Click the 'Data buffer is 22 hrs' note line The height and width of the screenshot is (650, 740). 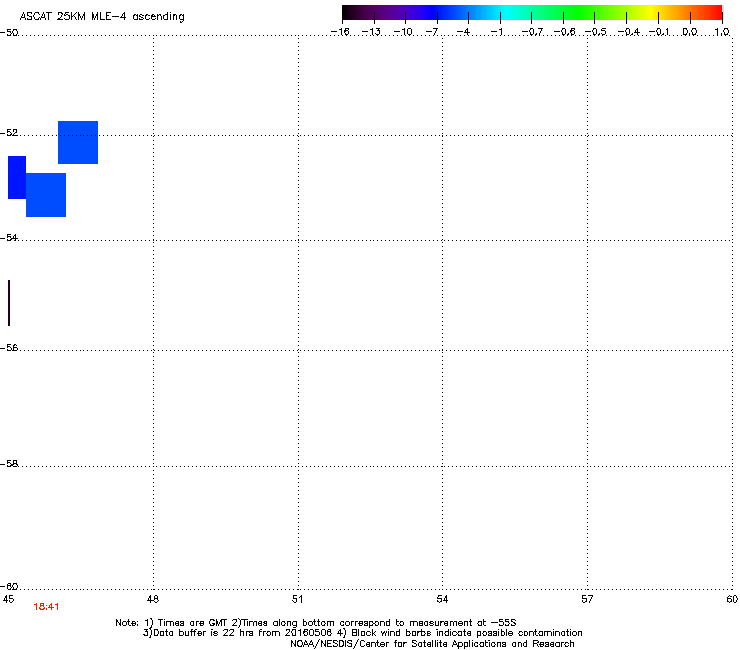point(362,633)
